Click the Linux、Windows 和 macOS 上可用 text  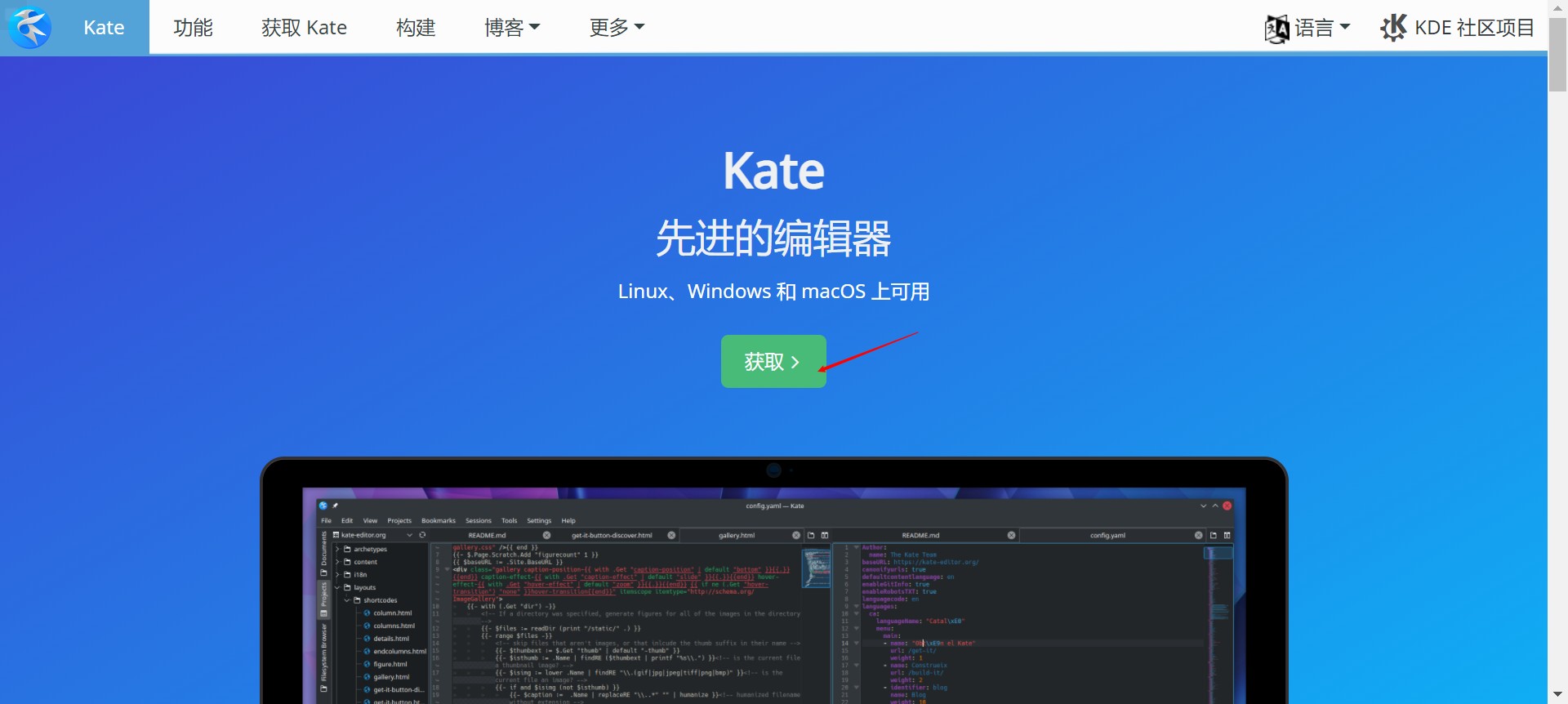point(773,292)
